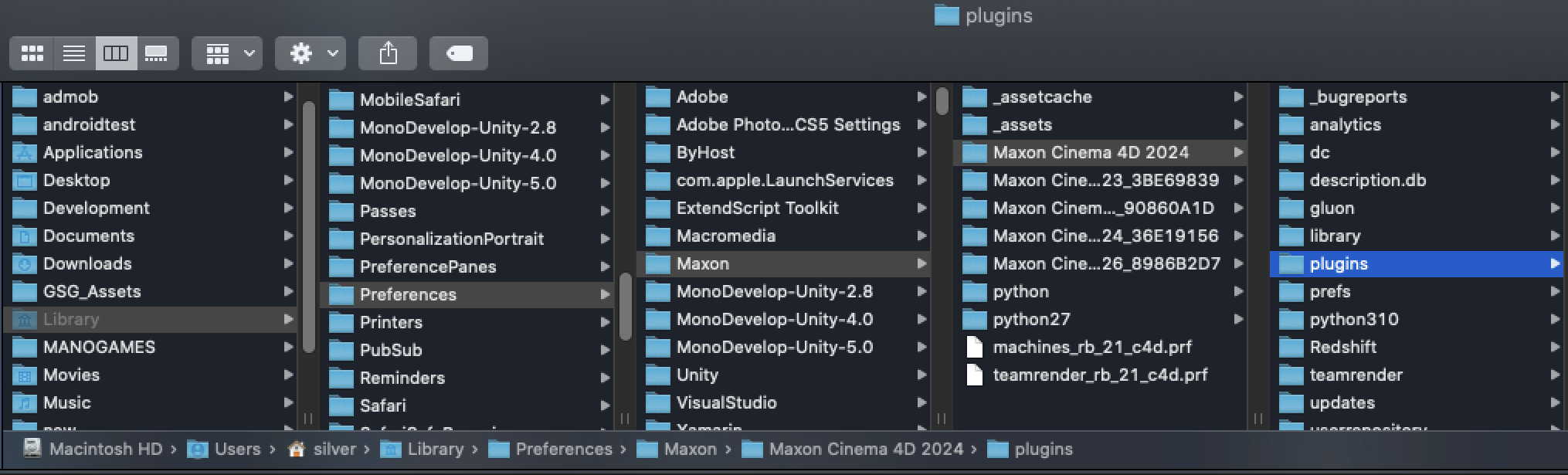
Task: Click the Macintosh HD icon in path bar
Action: coord(32,449)
